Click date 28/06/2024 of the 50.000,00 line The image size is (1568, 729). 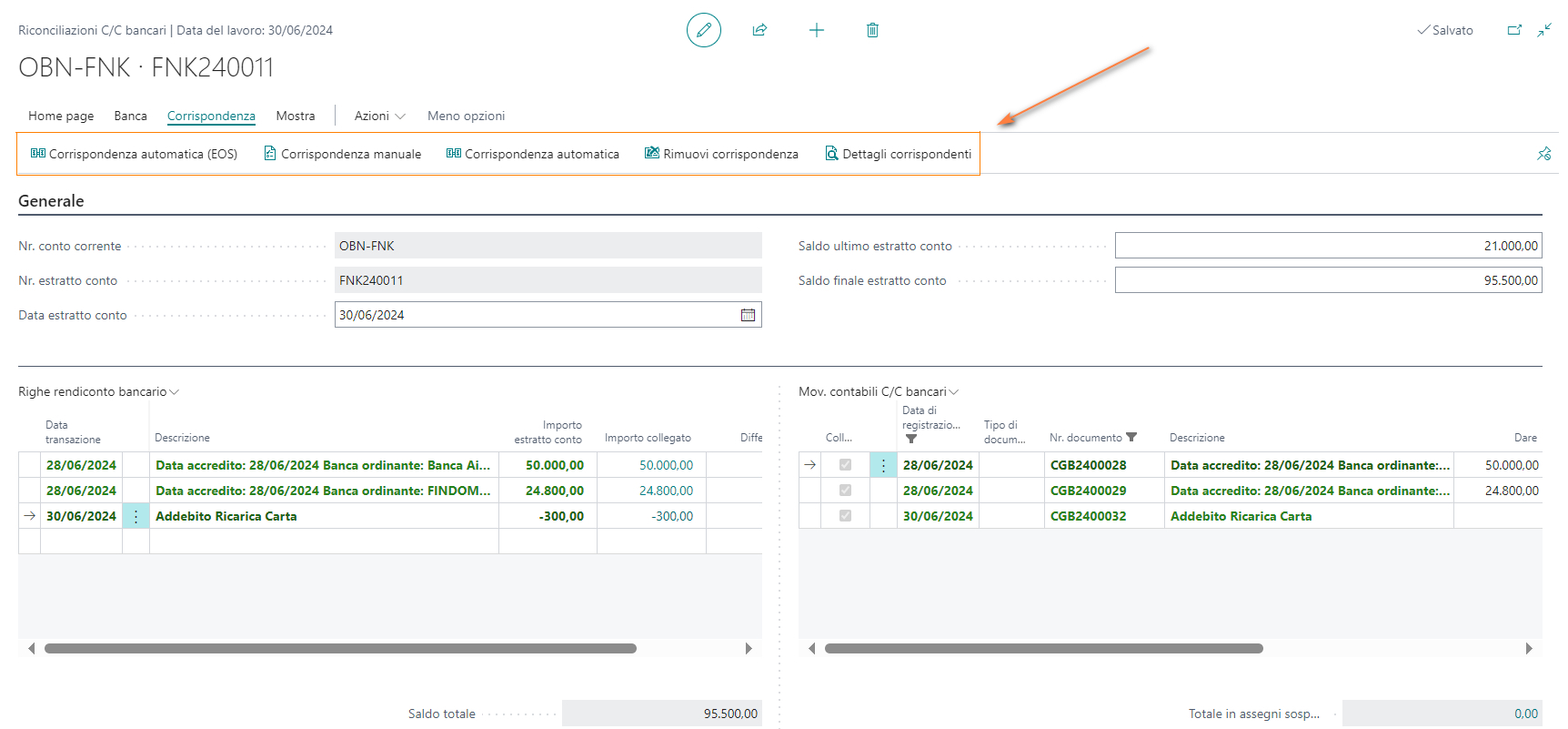pyautogui.click(x=81, y=465)
